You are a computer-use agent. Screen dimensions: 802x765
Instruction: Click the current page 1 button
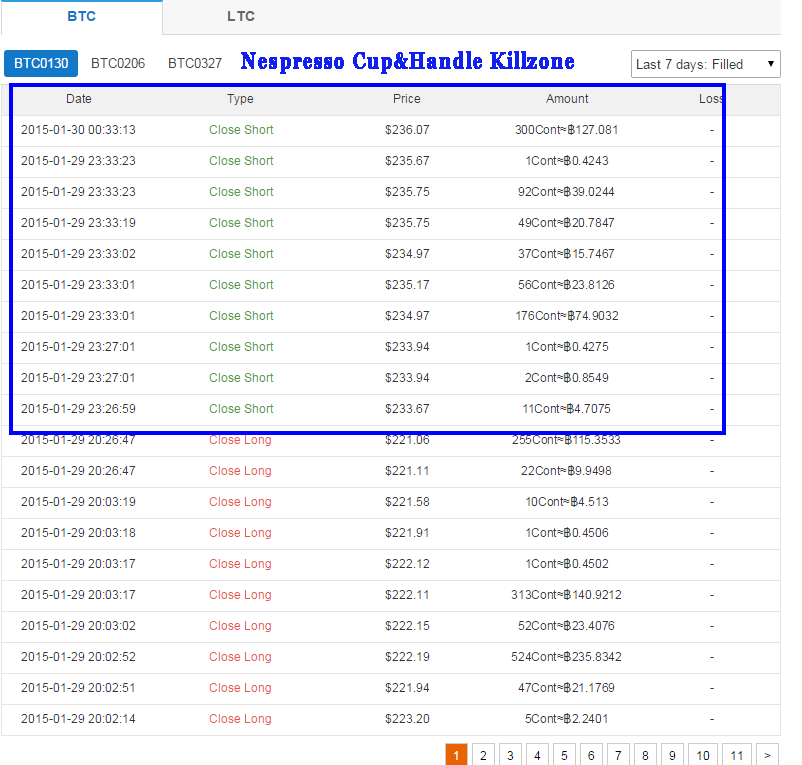(x=456, y=755)
